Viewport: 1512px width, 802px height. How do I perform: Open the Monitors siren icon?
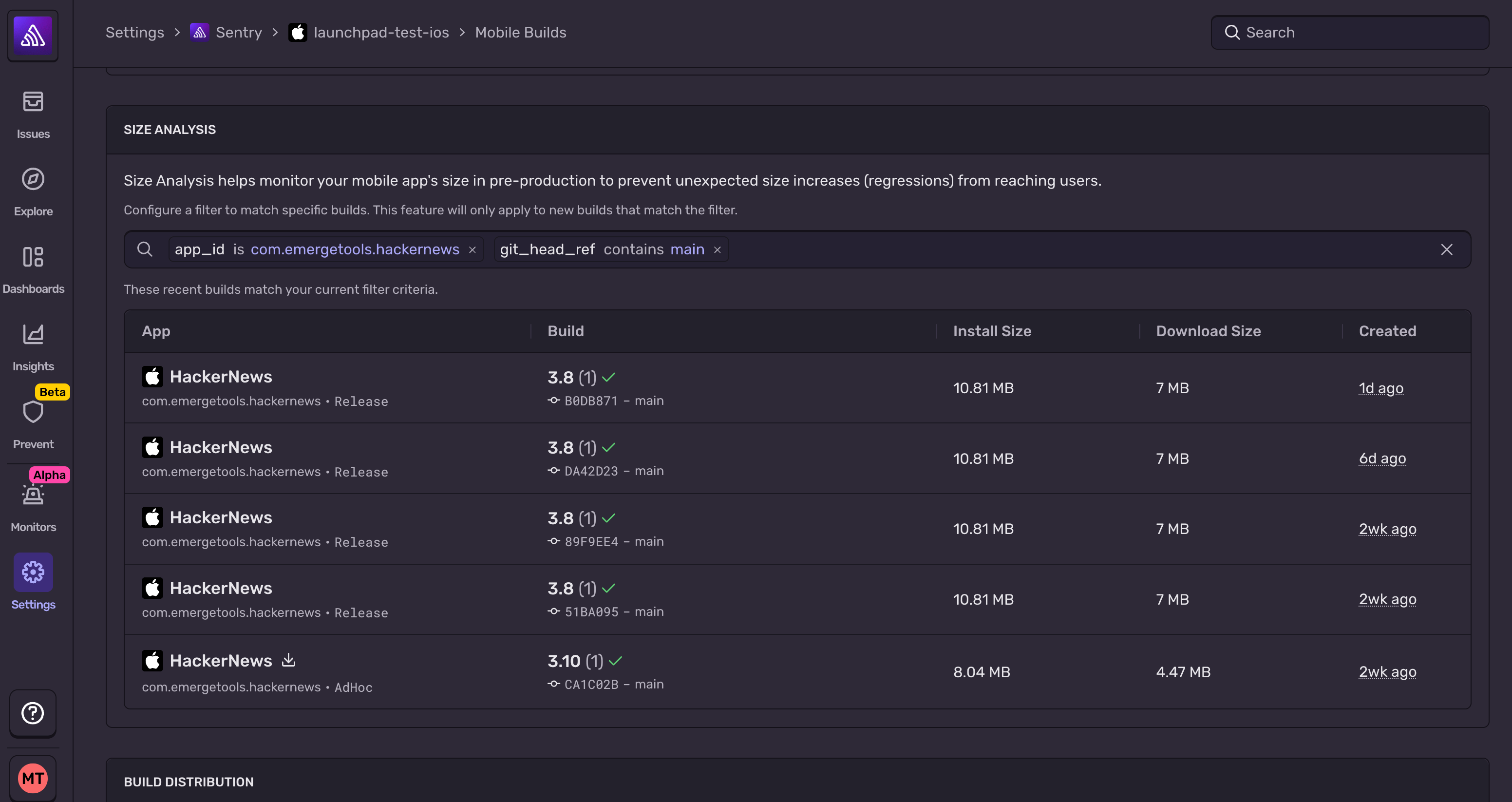click(x=33, y=495)
